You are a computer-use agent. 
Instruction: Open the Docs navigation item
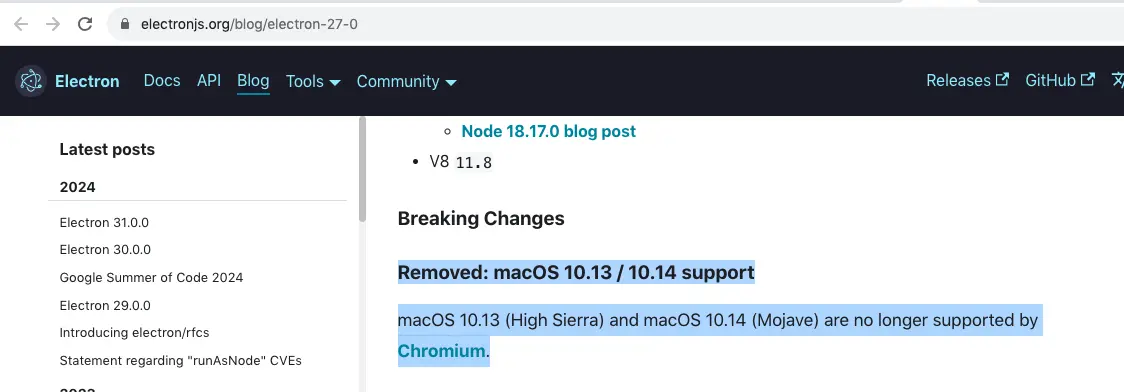[162, 81]
